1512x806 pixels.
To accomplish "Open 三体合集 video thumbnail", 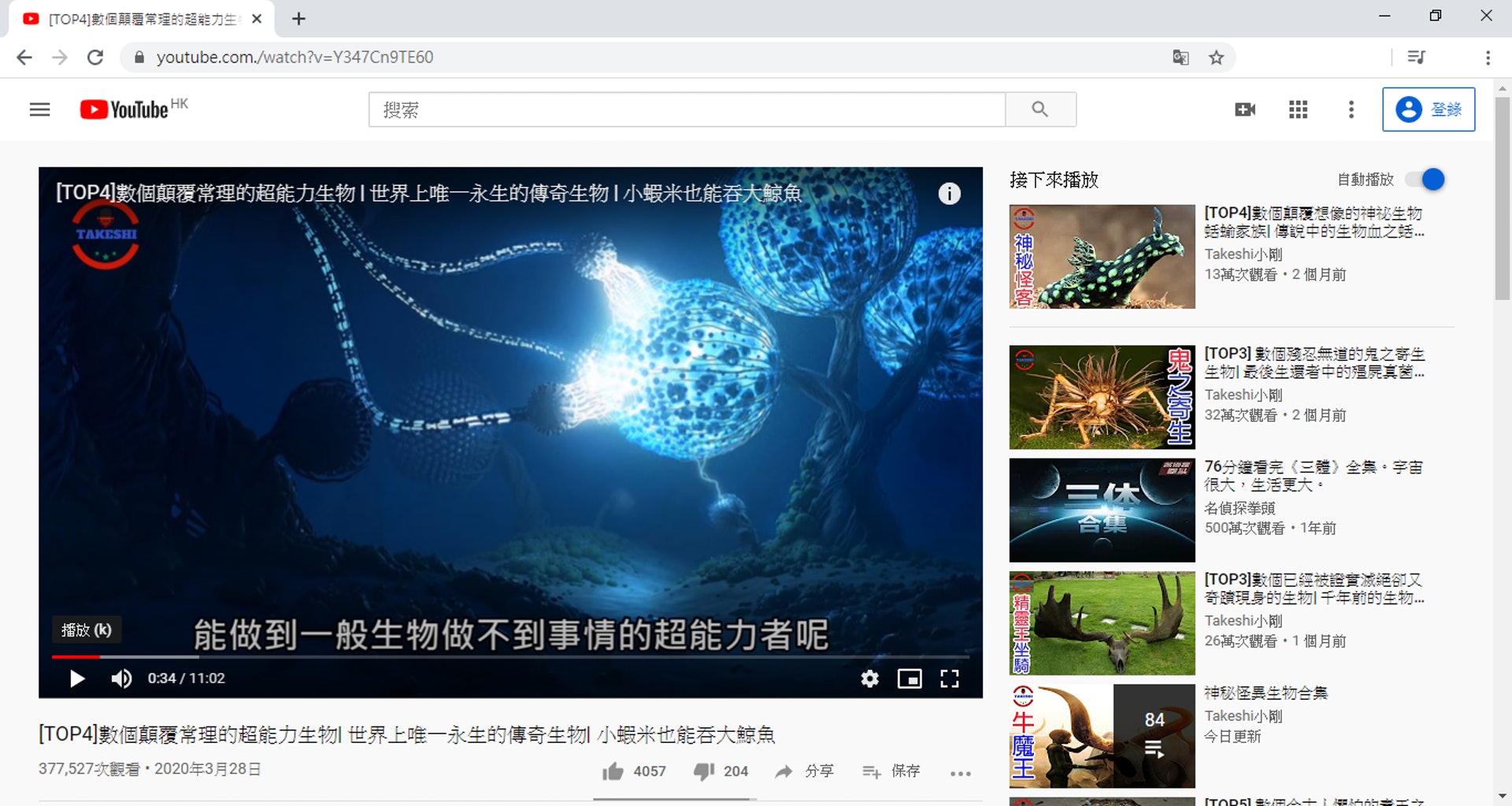I will (x=1102, y=510).
